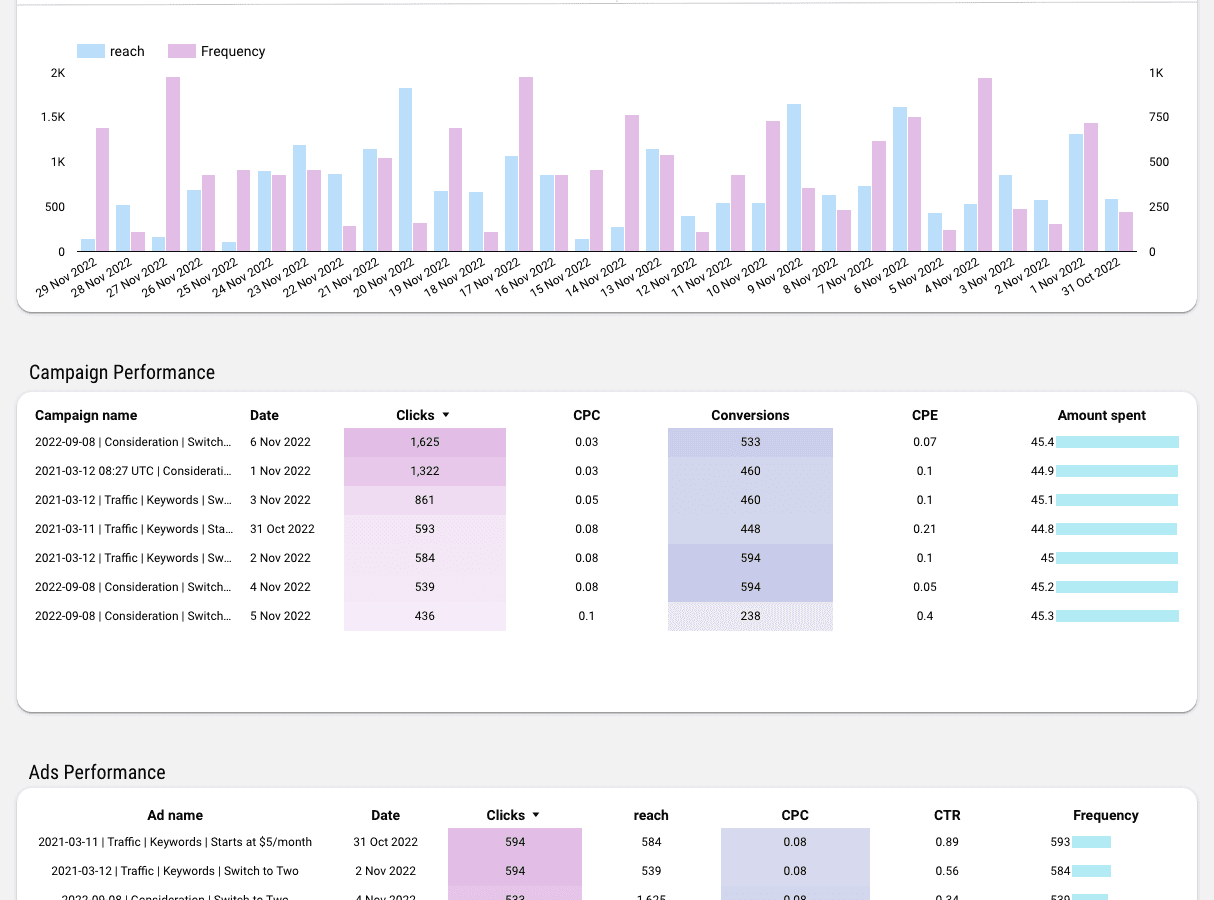The image size is (1214, 900).
Task: Sort by the CPC column header
Action: pos(586,415)
